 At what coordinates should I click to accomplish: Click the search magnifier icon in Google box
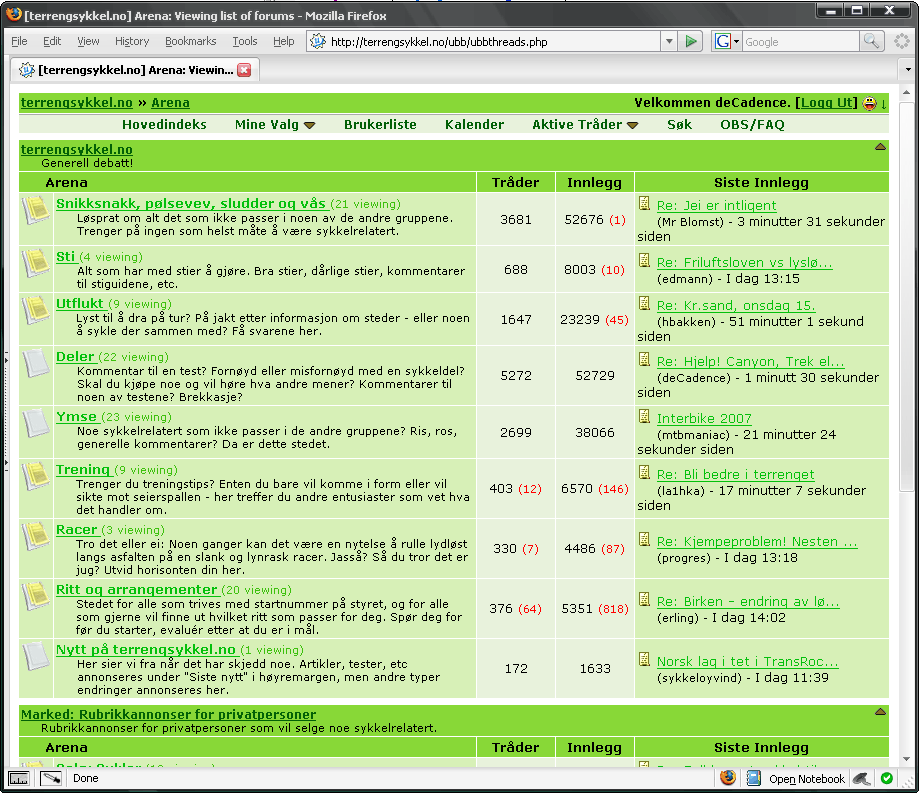(871, 41)
